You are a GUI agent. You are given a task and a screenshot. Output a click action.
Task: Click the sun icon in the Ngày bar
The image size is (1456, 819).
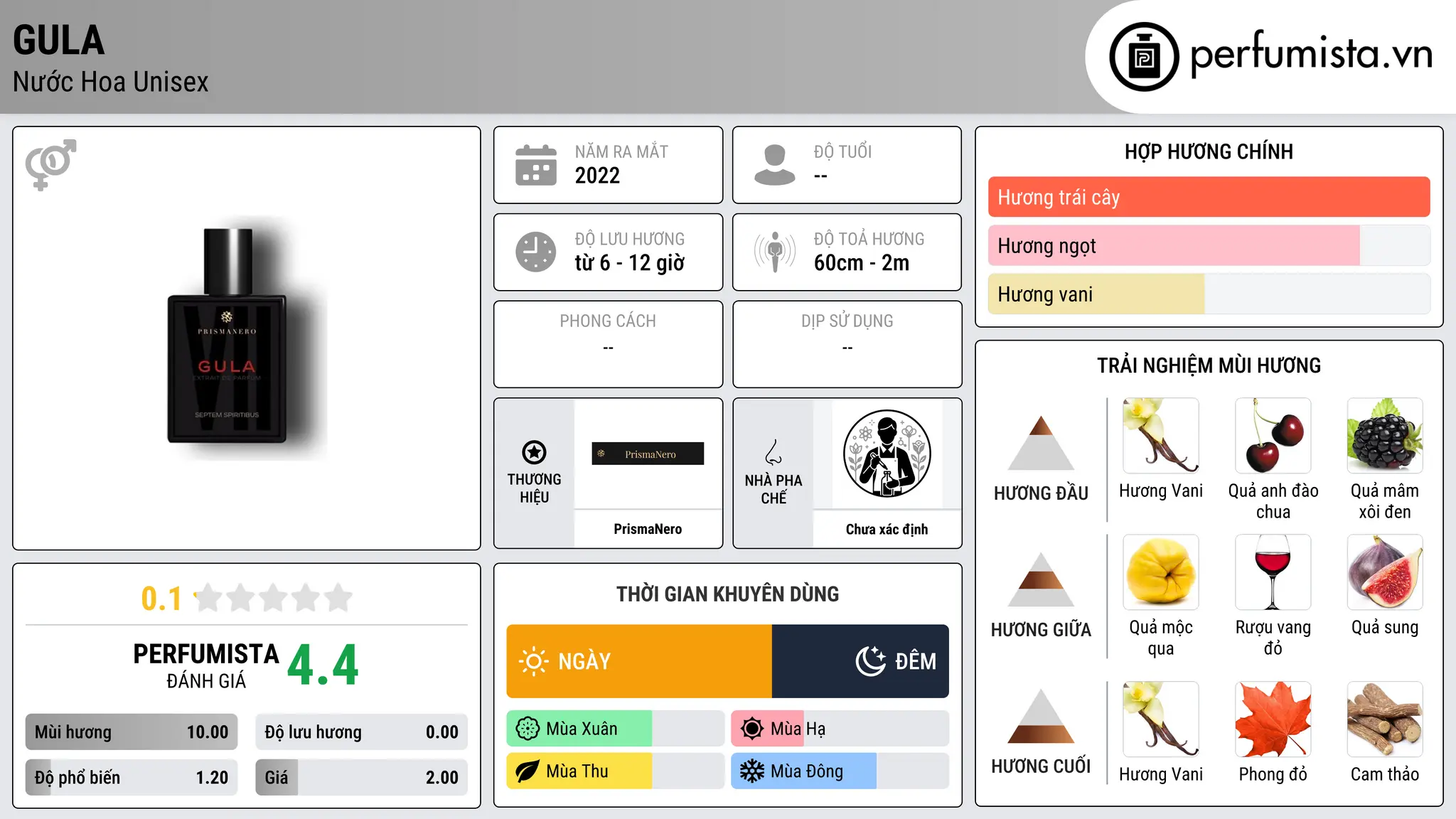pos(533,661)
